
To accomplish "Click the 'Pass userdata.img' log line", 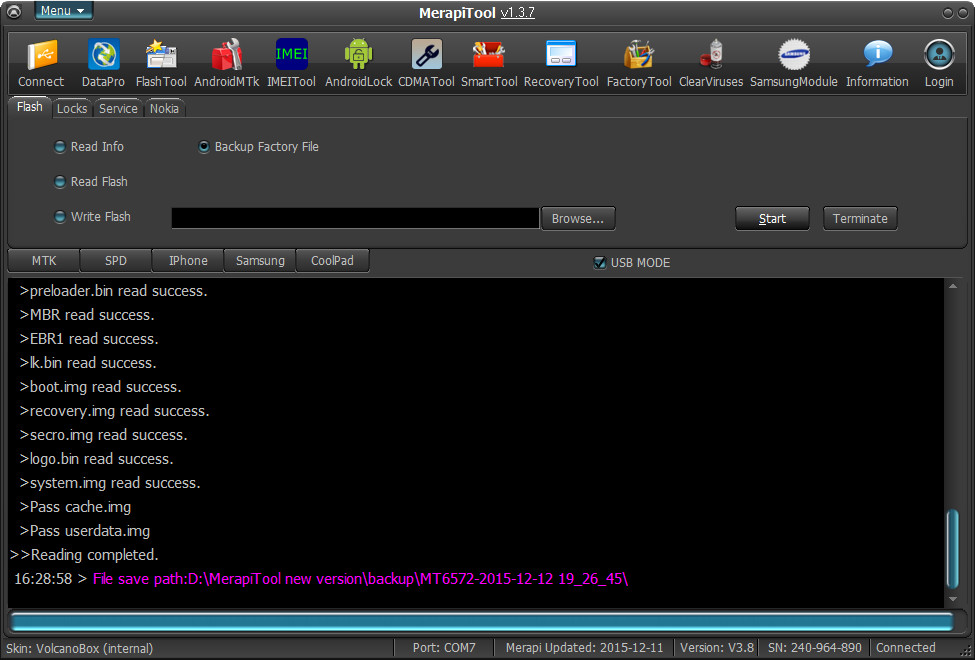I will [x=85, y=531].
